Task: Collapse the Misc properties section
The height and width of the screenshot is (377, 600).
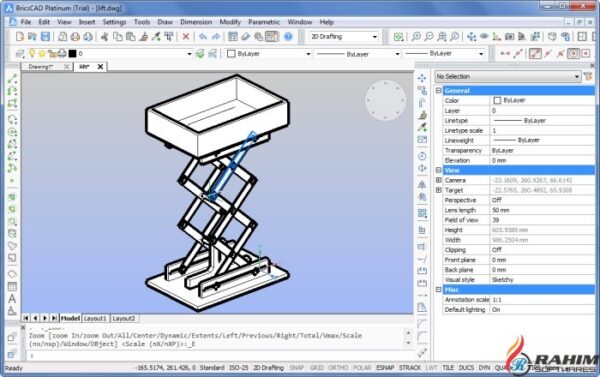Action: tap(439, 290)
